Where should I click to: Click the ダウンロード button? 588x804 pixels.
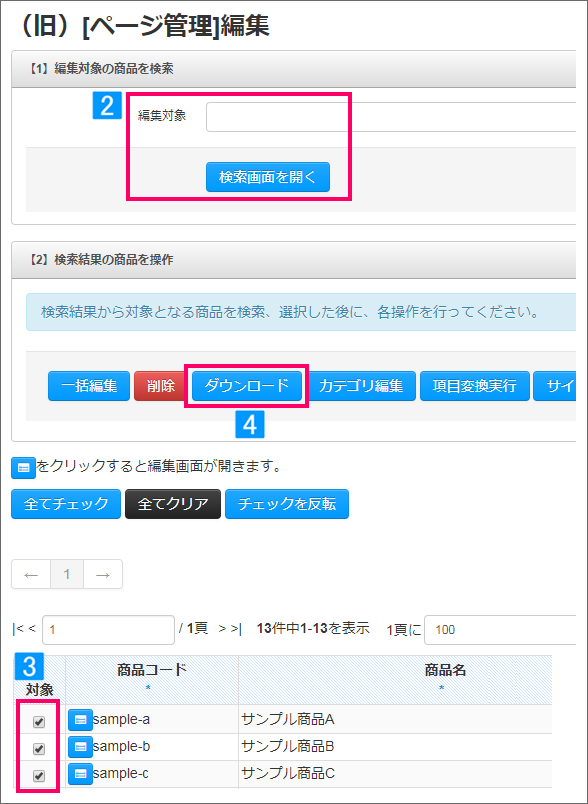[x=247, y=386]
